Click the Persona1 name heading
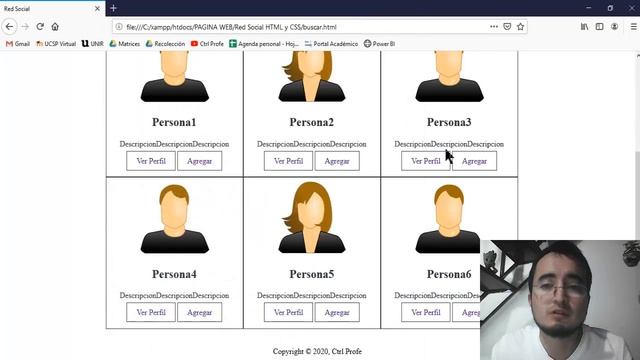The width and height of the screenshot is (640, 360). coord(174,122)
